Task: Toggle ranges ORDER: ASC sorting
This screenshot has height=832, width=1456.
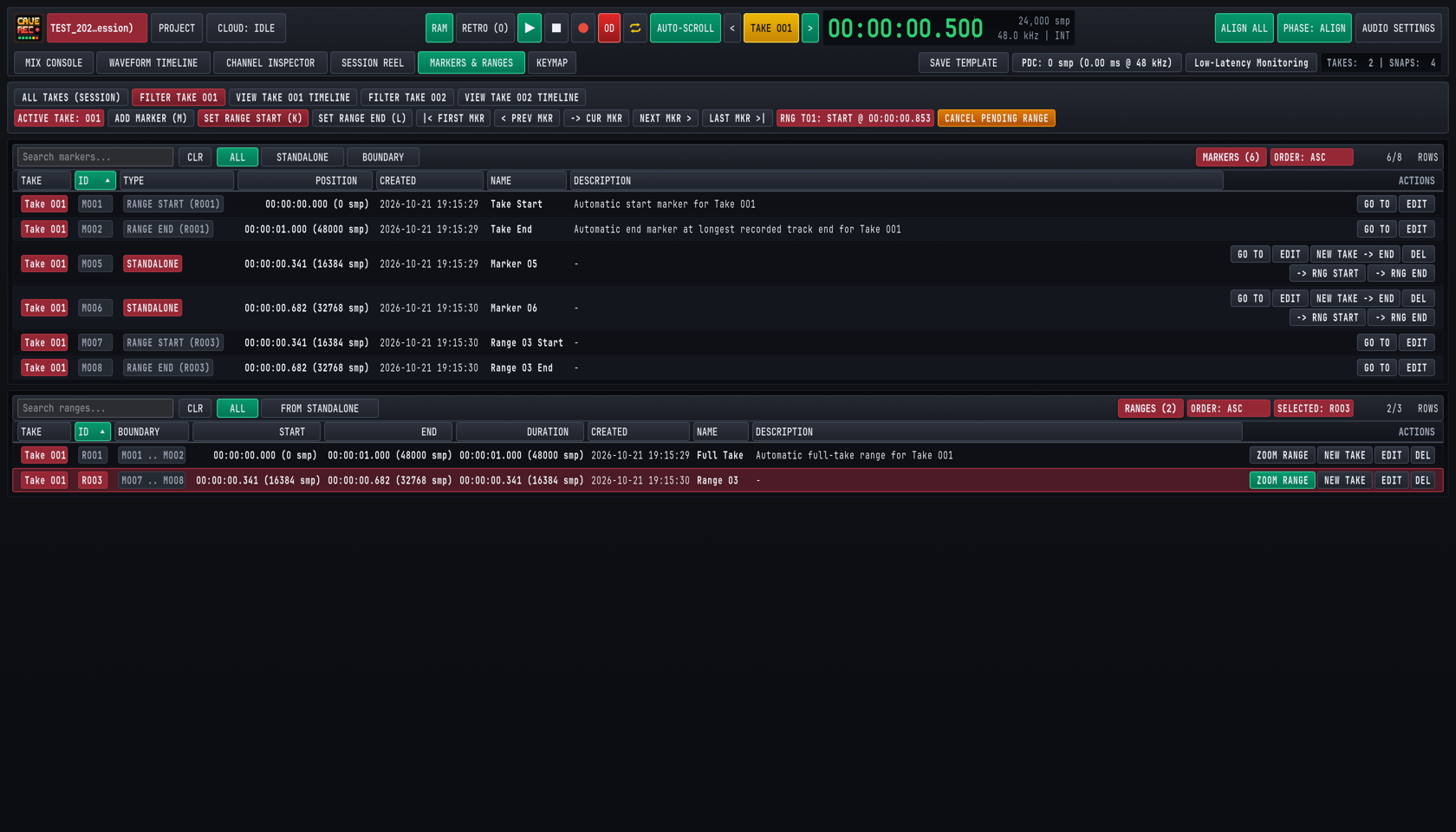Action: tap(1228, 408)
